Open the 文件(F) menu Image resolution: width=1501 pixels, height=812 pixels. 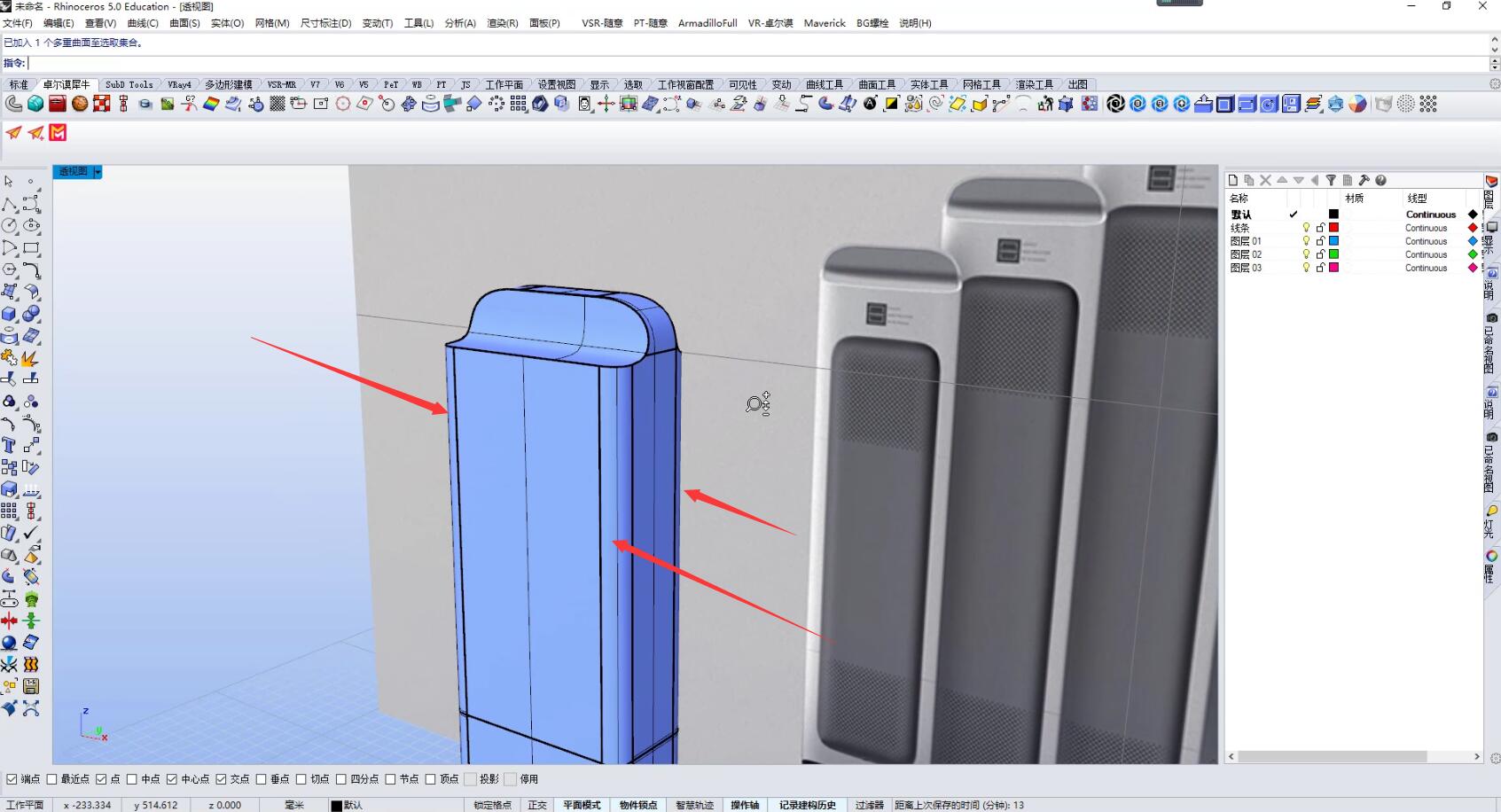tap(18, 23)
